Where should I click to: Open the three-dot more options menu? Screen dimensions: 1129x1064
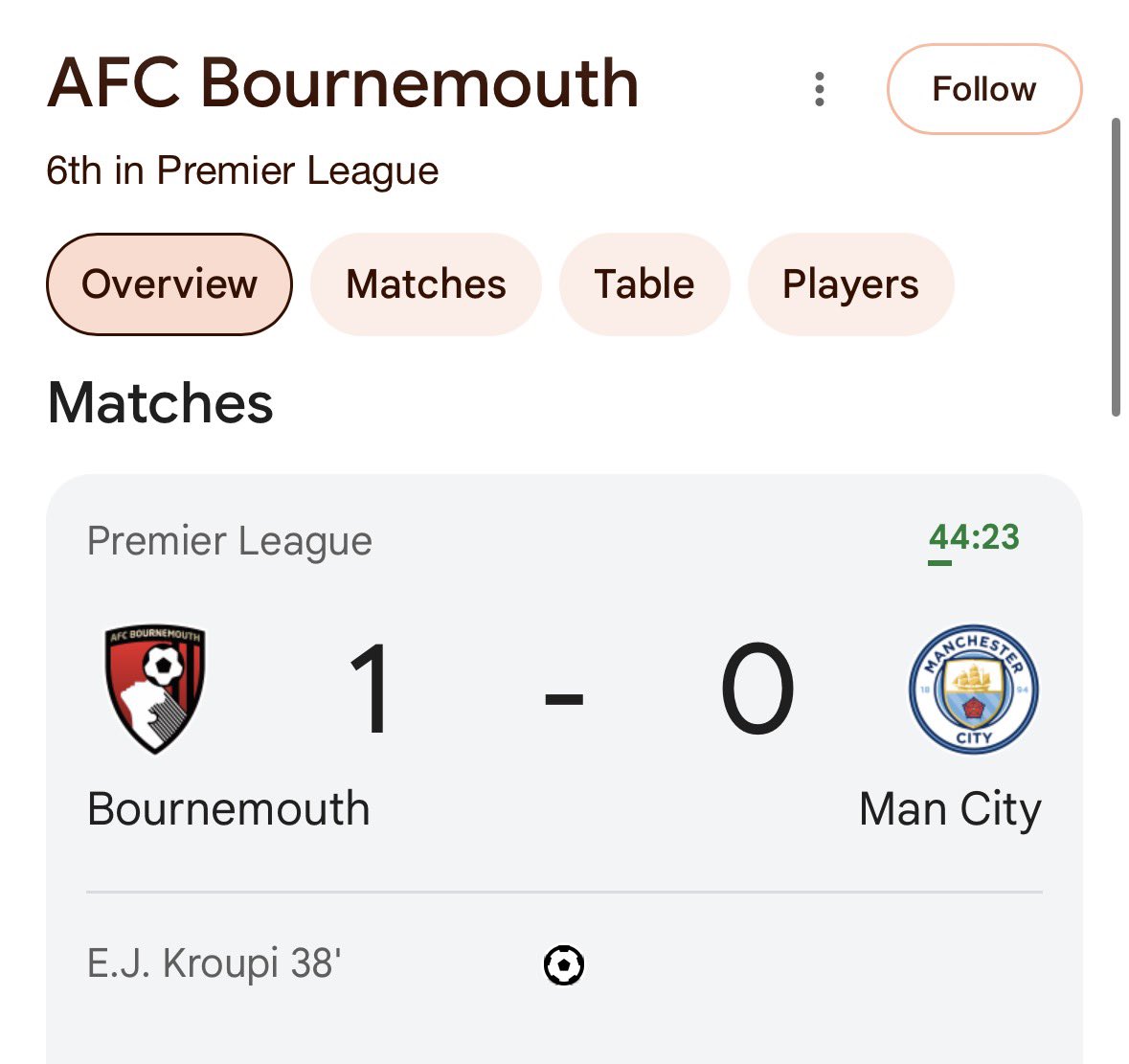(819, 89)
